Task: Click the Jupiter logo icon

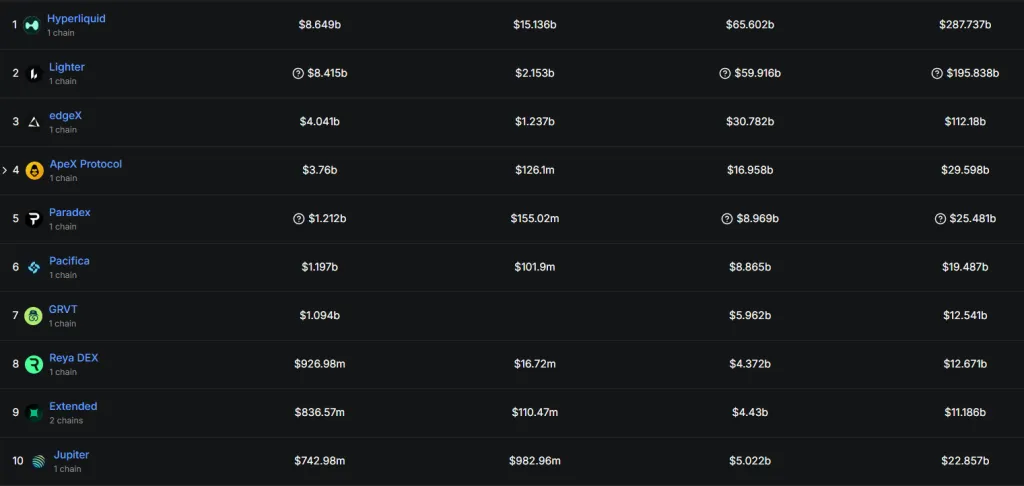Action: [x=38, y=461]
